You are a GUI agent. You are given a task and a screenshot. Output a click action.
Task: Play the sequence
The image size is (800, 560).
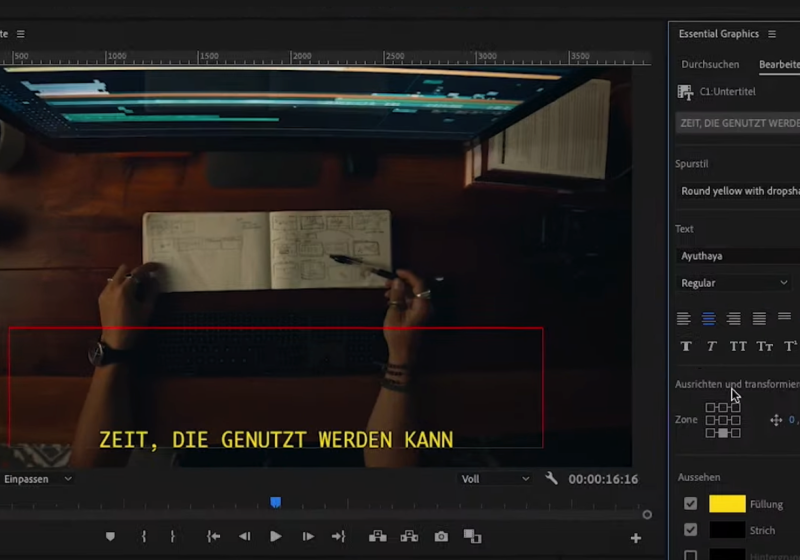(x=276, y=537)
